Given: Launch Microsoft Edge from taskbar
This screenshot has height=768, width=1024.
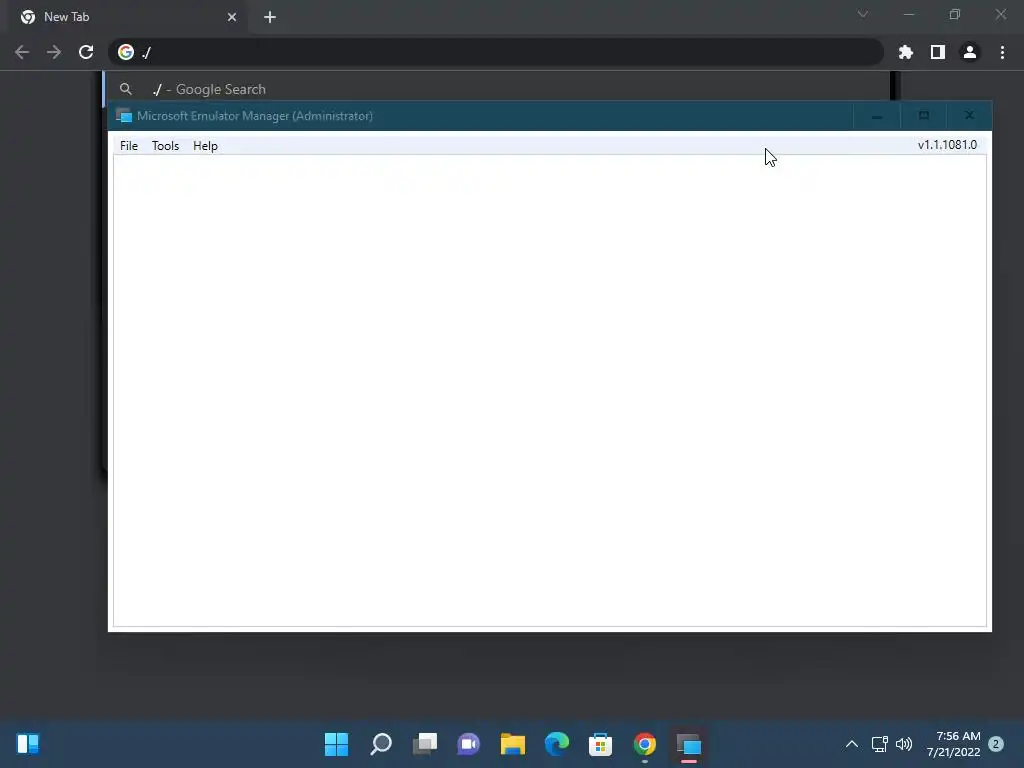Looking at the screenshot, I should point(556,744).
